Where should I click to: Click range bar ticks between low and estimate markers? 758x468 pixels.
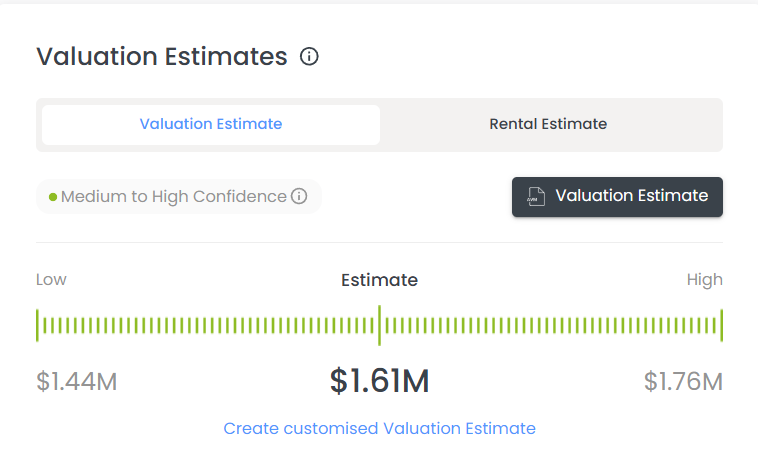click(208, 326)
